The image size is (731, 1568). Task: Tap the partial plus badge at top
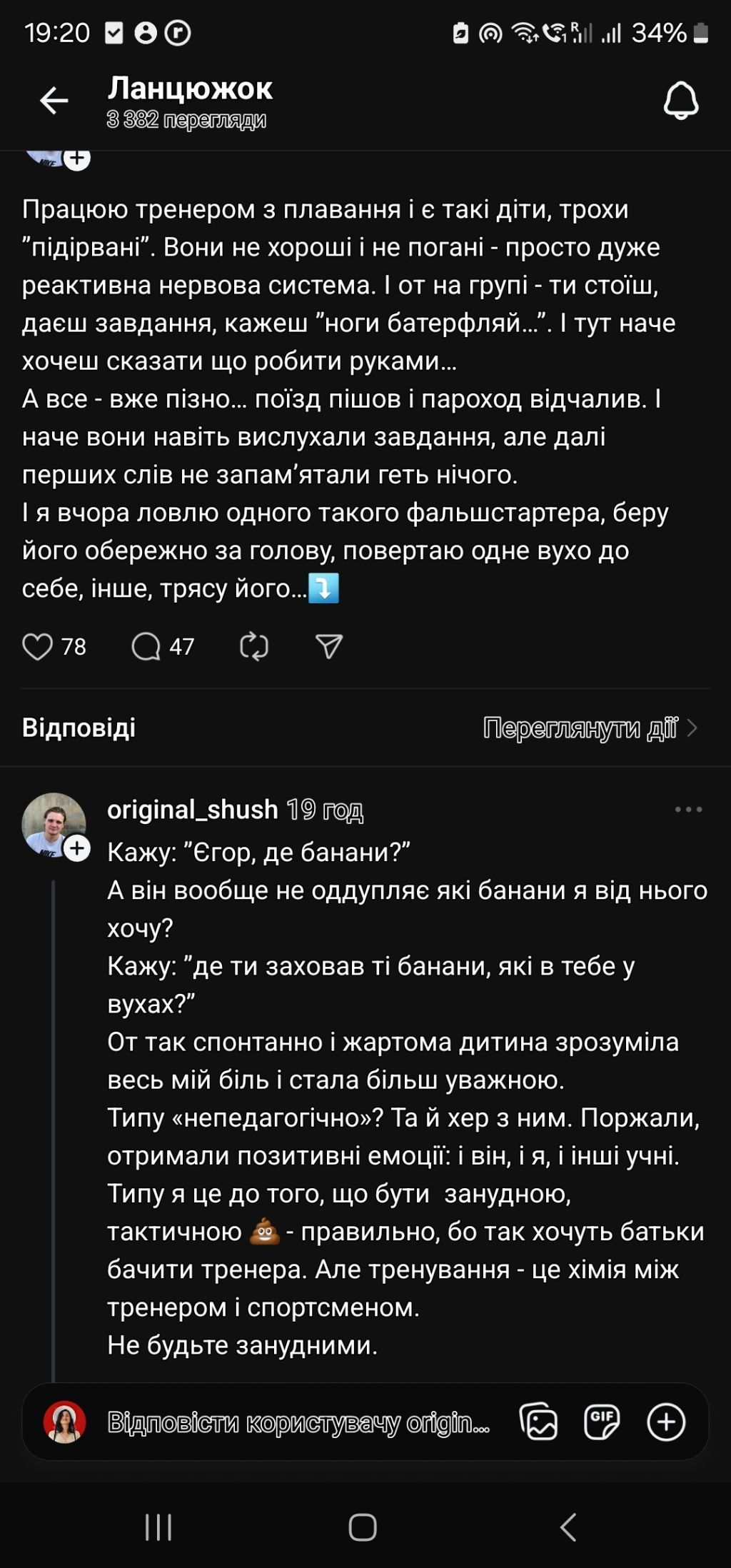(x=77, y=159)
